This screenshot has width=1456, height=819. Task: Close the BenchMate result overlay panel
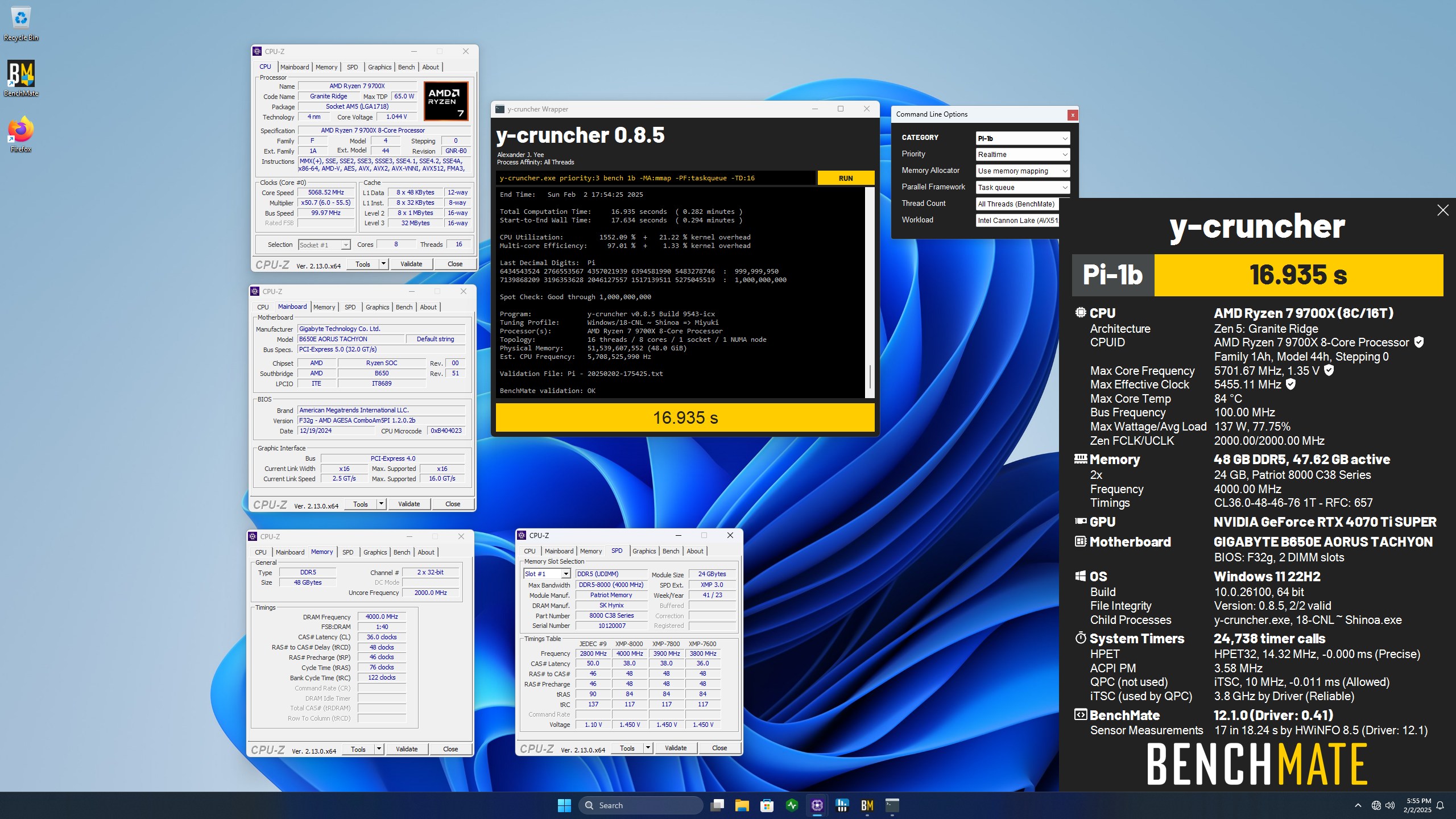[x=1443, y=210]
